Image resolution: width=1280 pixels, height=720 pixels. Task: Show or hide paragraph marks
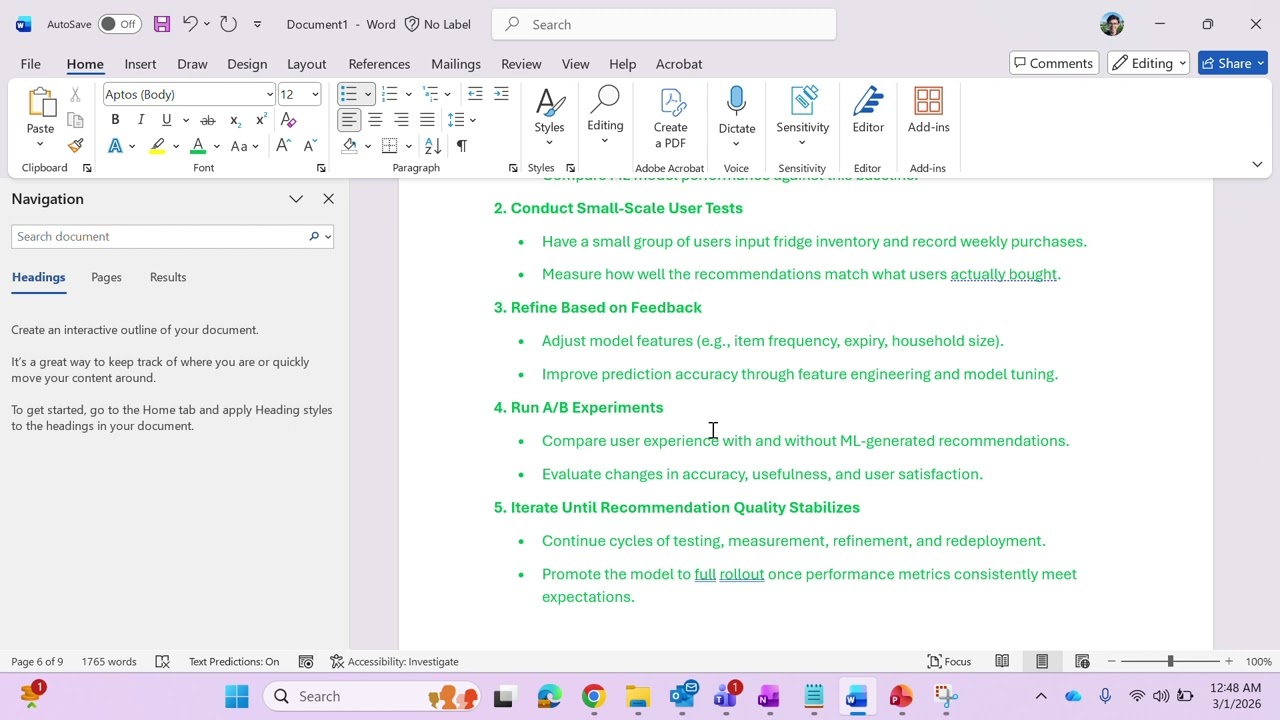461,146
